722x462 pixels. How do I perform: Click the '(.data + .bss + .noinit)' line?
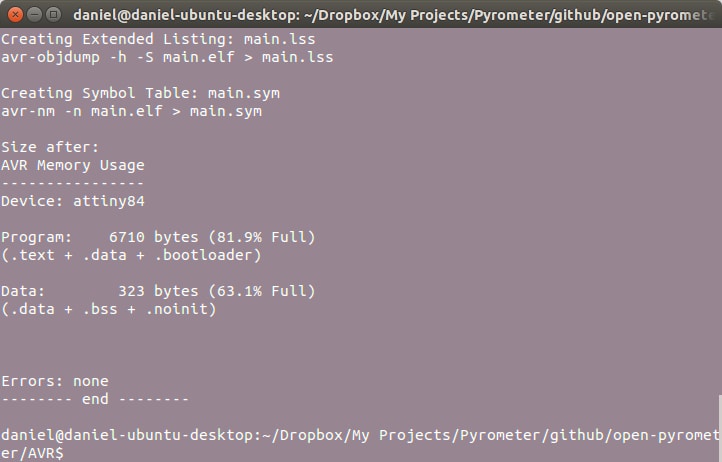click(109, 309)
